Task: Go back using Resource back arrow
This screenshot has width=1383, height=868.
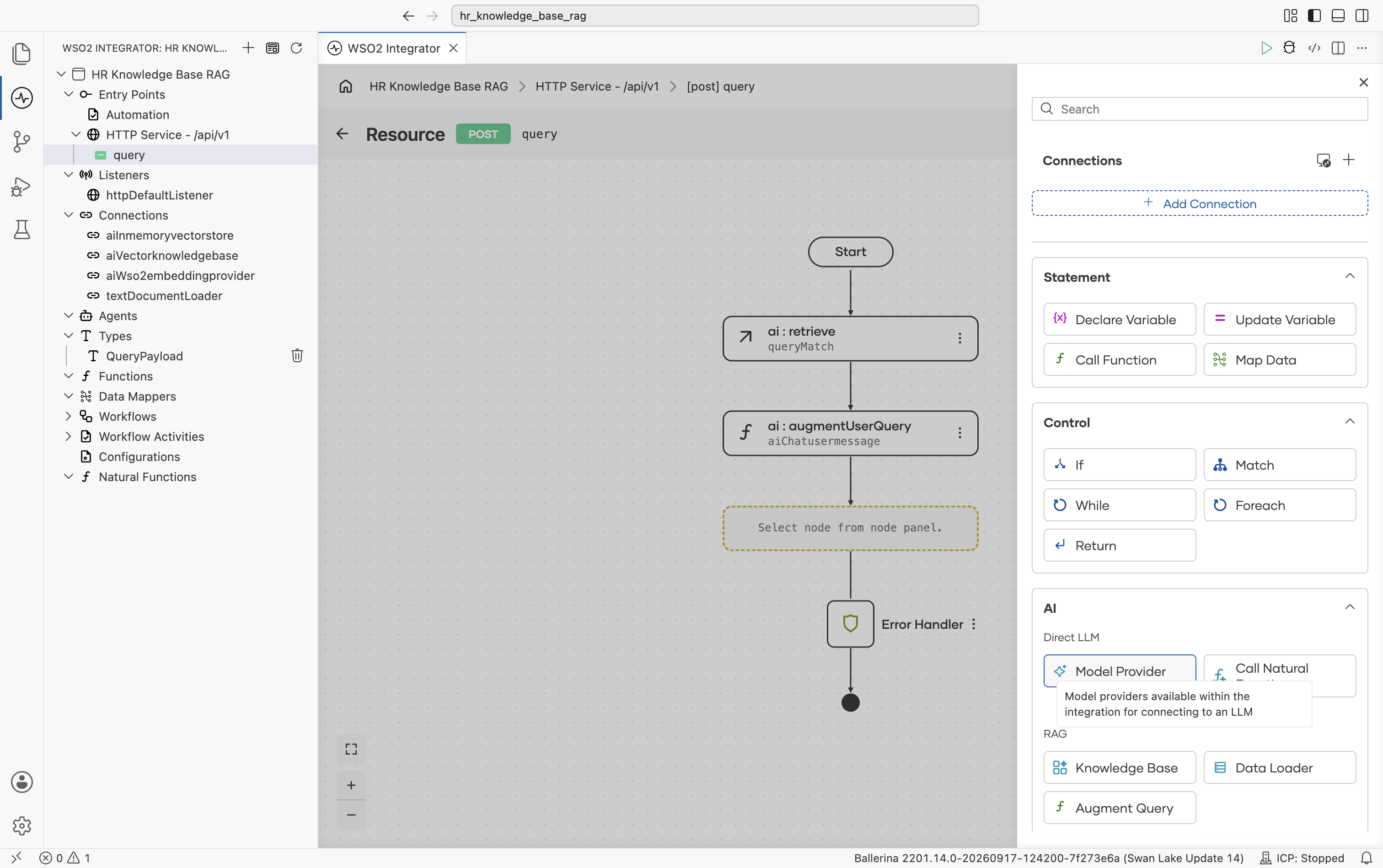Action: point(342,134)
